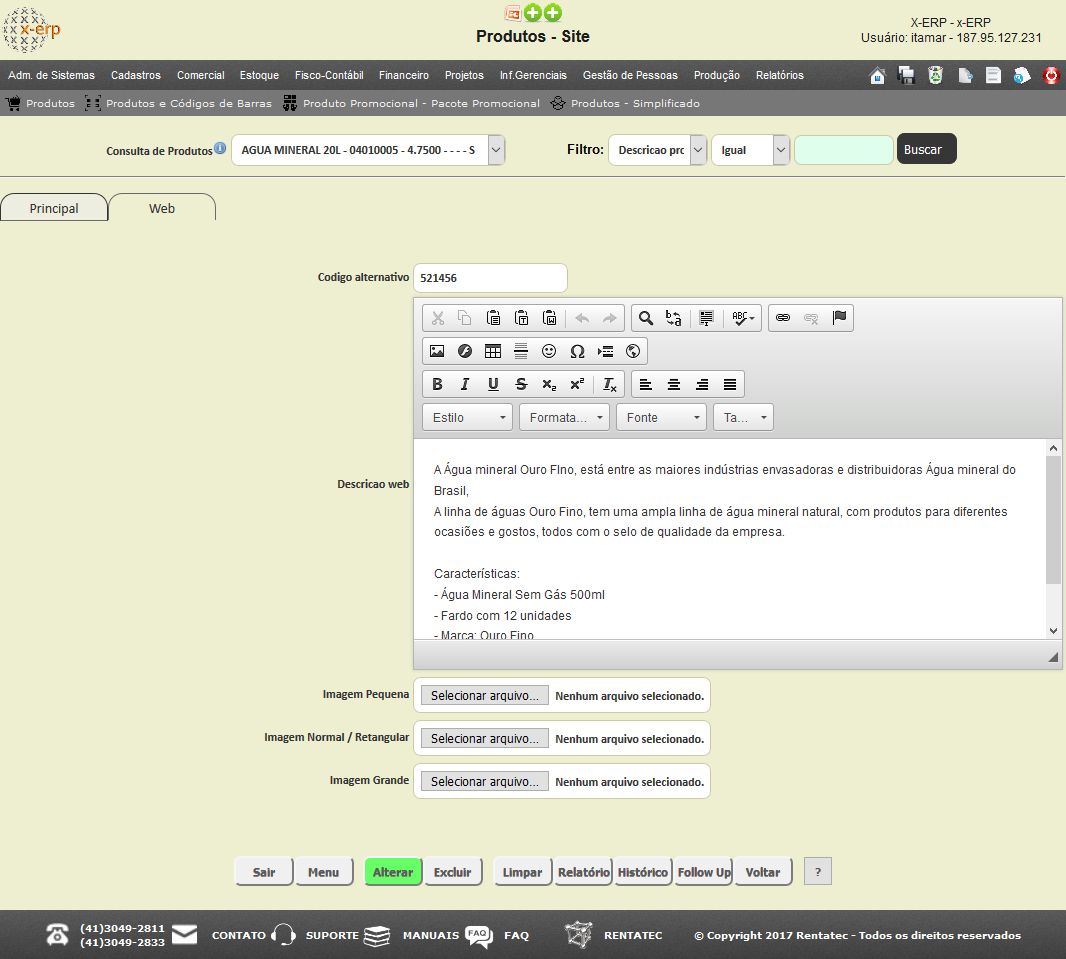Click the green Alterar button
This screenshot has width=1066, height=959.
[393, 872]
